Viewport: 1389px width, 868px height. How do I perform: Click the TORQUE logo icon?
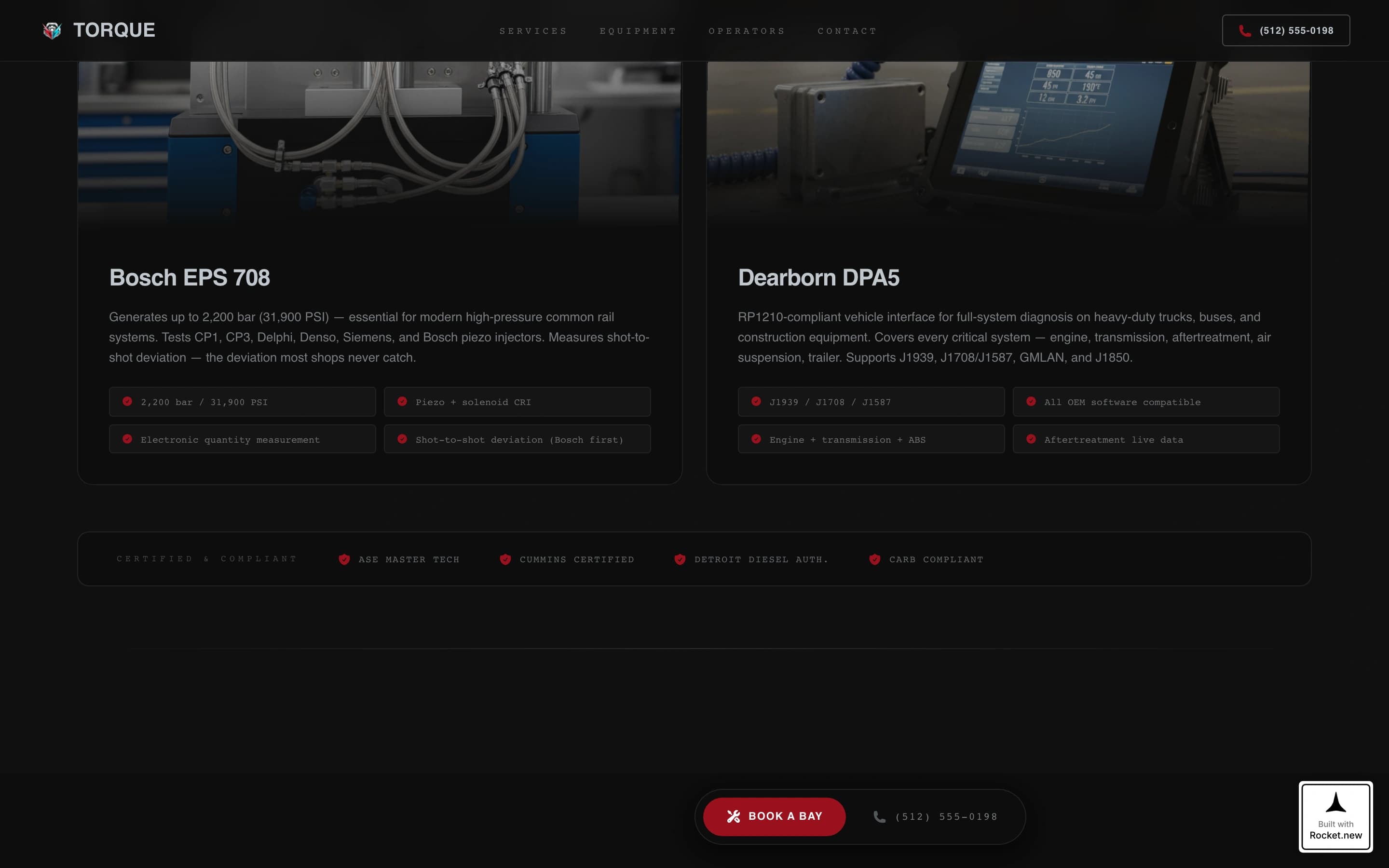tap(52, 30)
